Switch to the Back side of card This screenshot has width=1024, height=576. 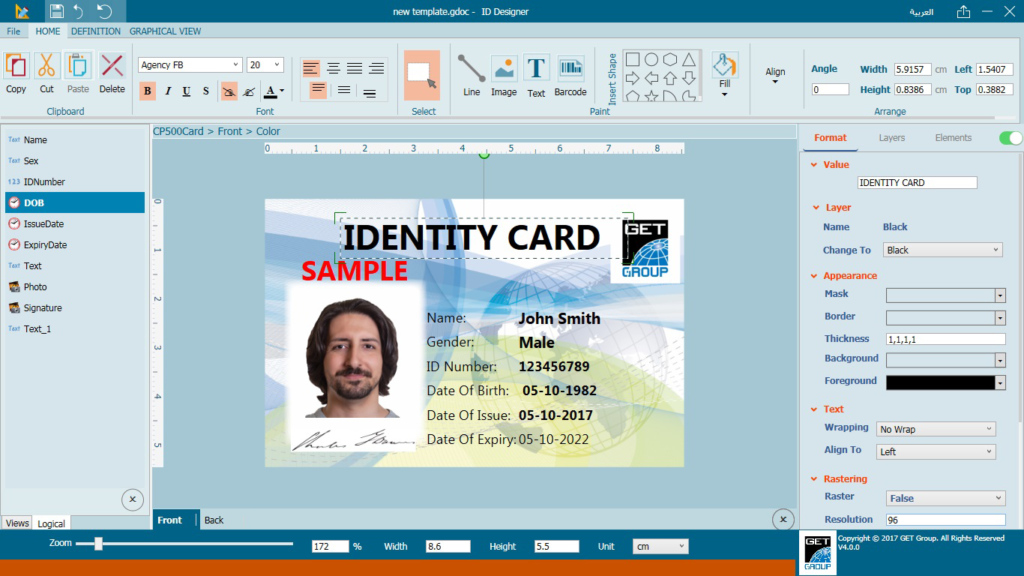[x=214, y=520]
